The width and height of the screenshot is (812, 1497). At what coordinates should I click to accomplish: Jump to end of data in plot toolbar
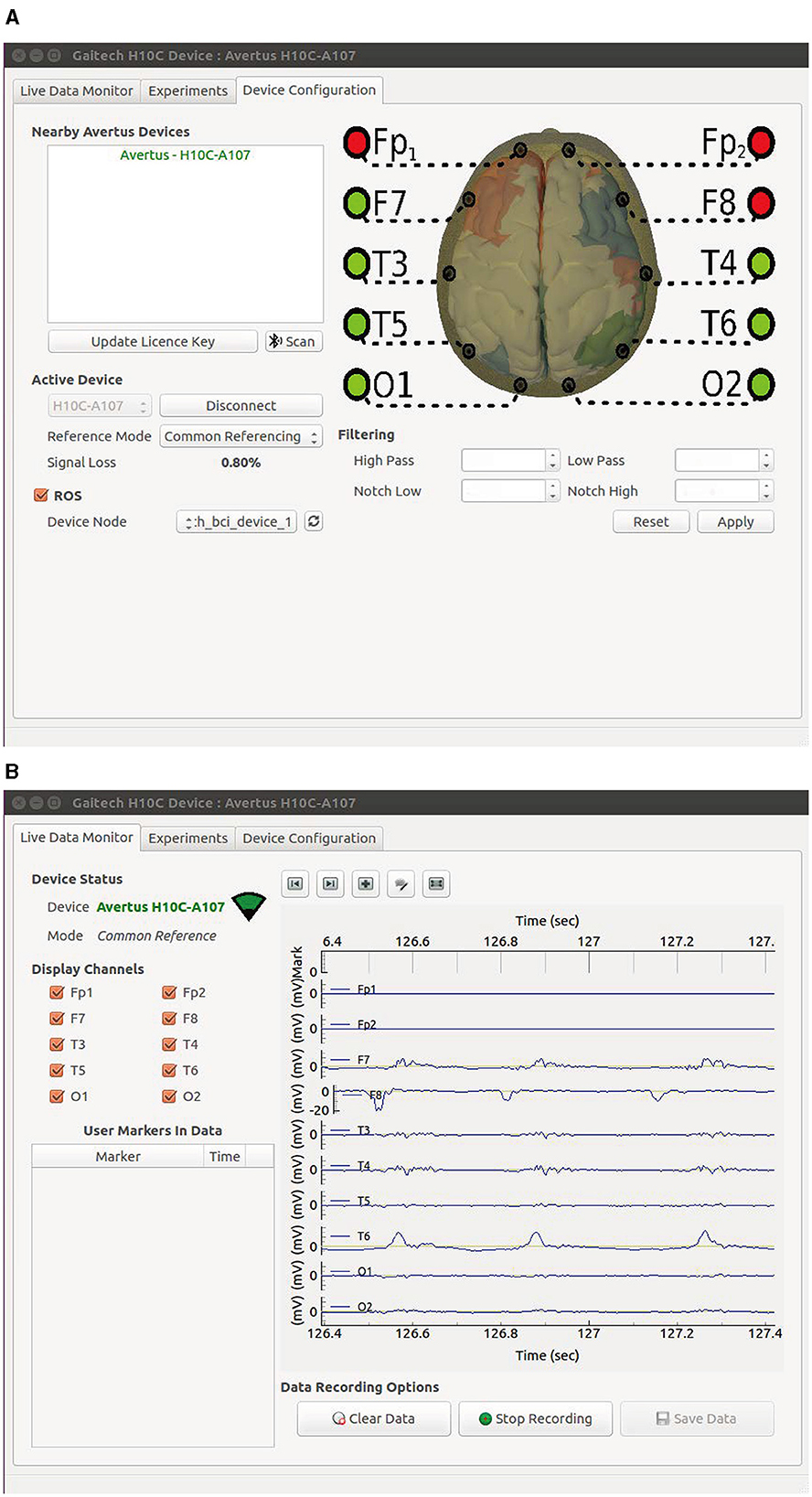pos(330,883)
